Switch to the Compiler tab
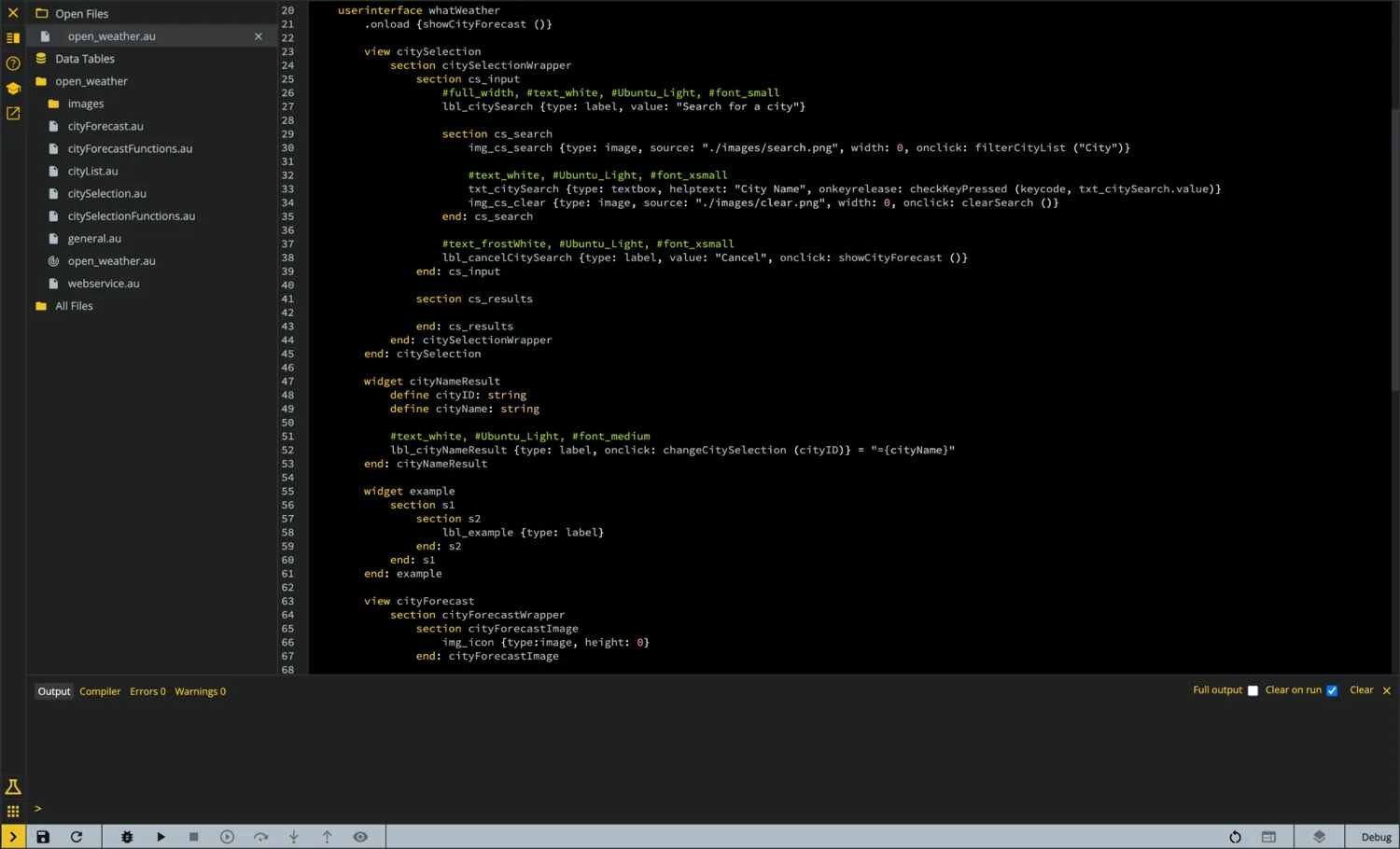Image resolution: width=1400 pixels, height=849 pixels. (100, 691)
